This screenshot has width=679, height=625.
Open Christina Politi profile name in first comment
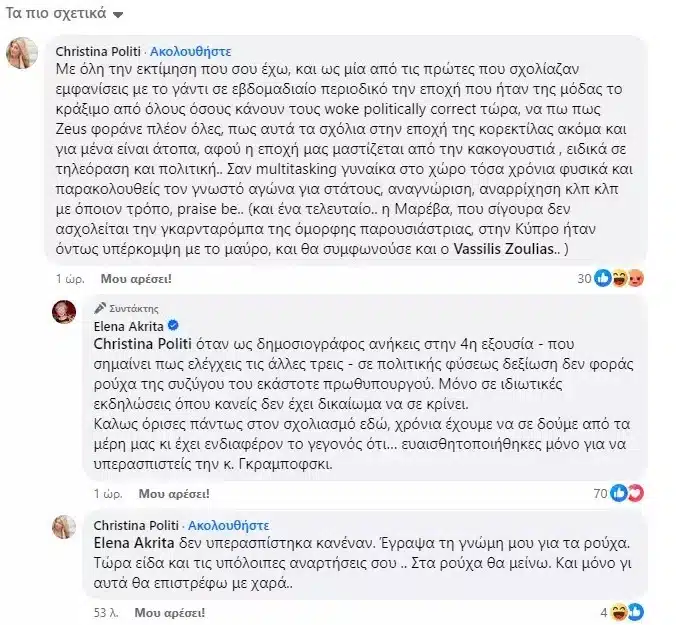(98, 52)
